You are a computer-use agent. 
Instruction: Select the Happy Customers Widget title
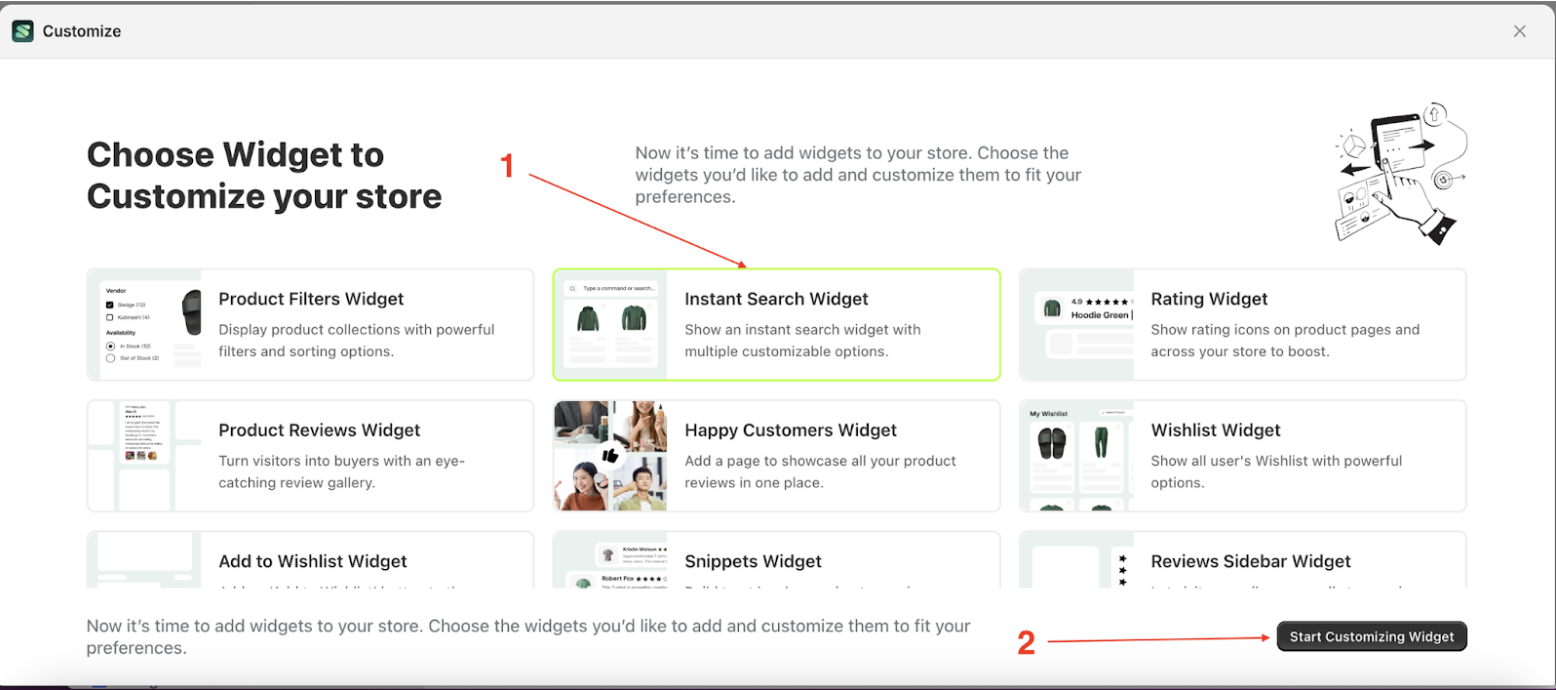790,430
